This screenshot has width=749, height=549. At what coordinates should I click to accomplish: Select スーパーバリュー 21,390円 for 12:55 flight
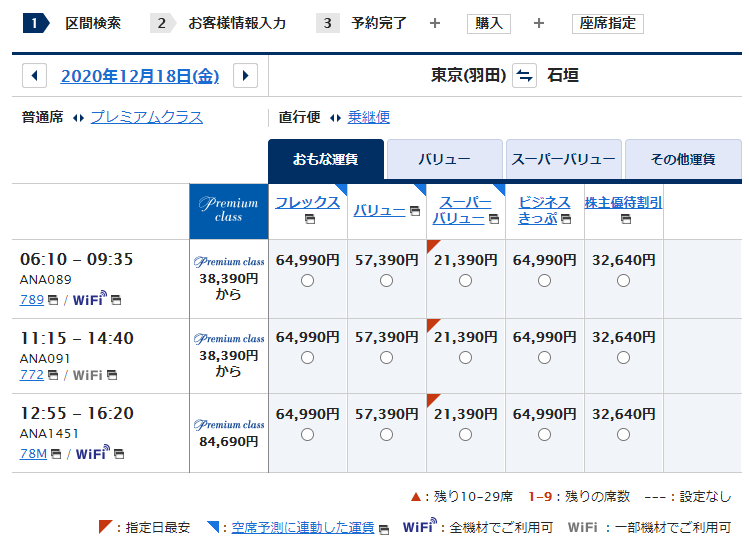click(x=465, y=434)
